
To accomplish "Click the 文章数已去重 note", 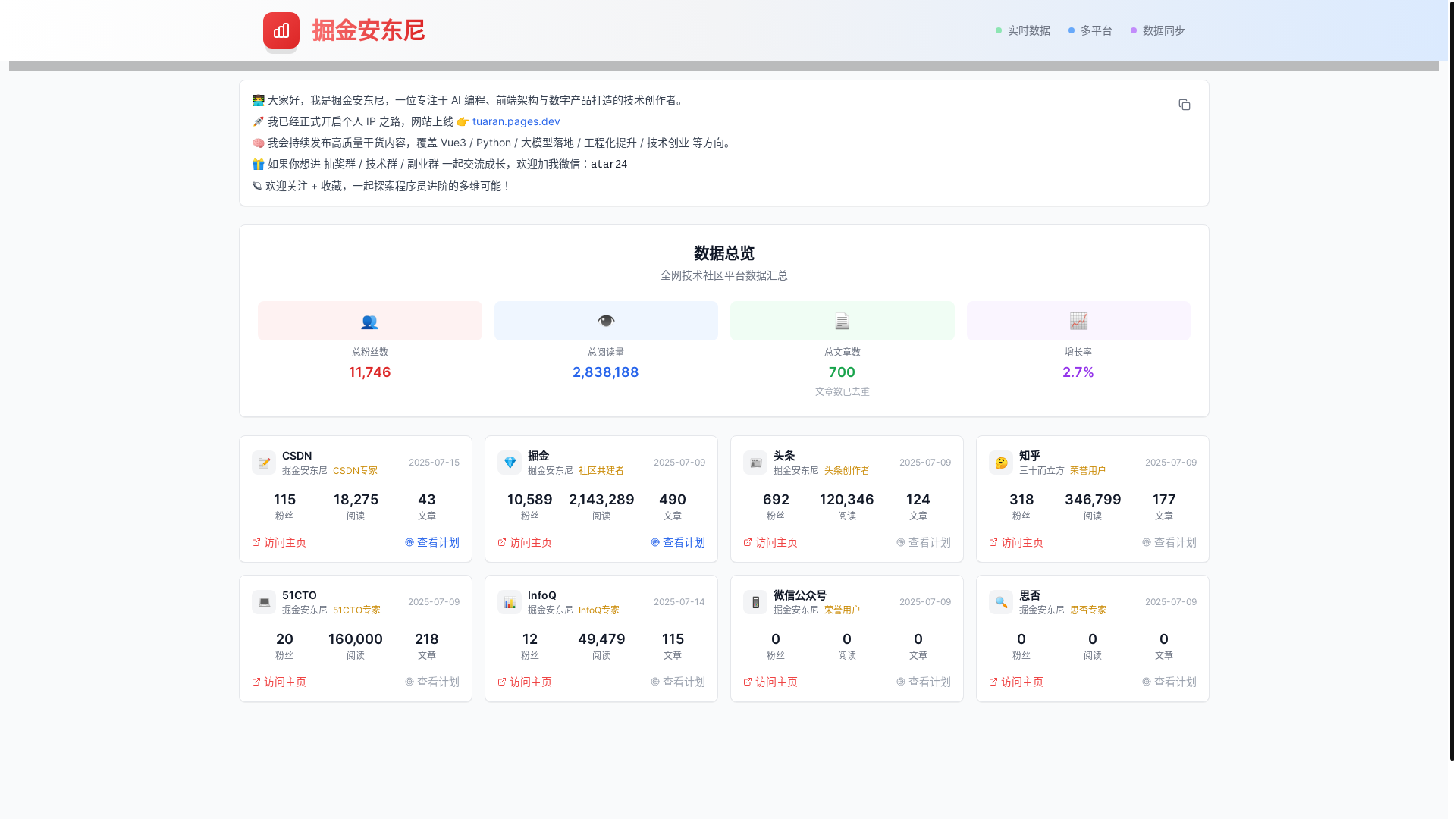I will [842, 392].
